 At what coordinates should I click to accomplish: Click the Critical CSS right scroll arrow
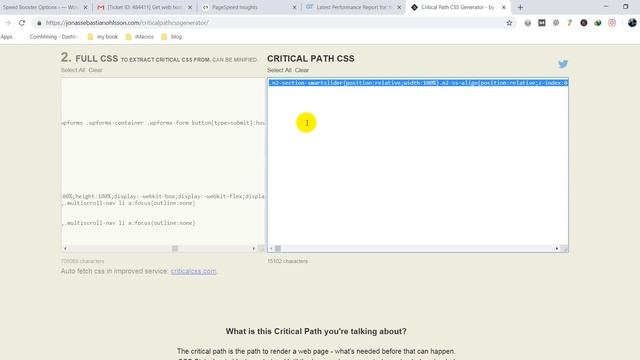coord(557,248)
